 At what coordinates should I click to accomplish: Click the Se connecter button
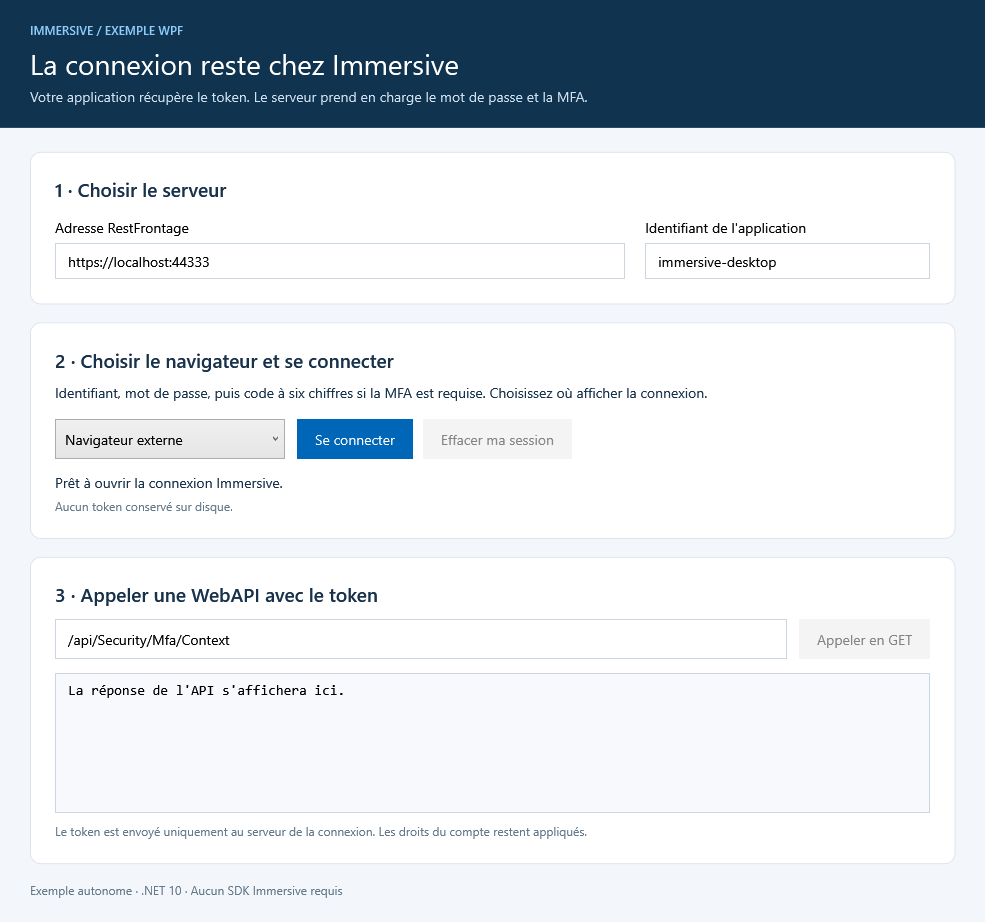355,439
